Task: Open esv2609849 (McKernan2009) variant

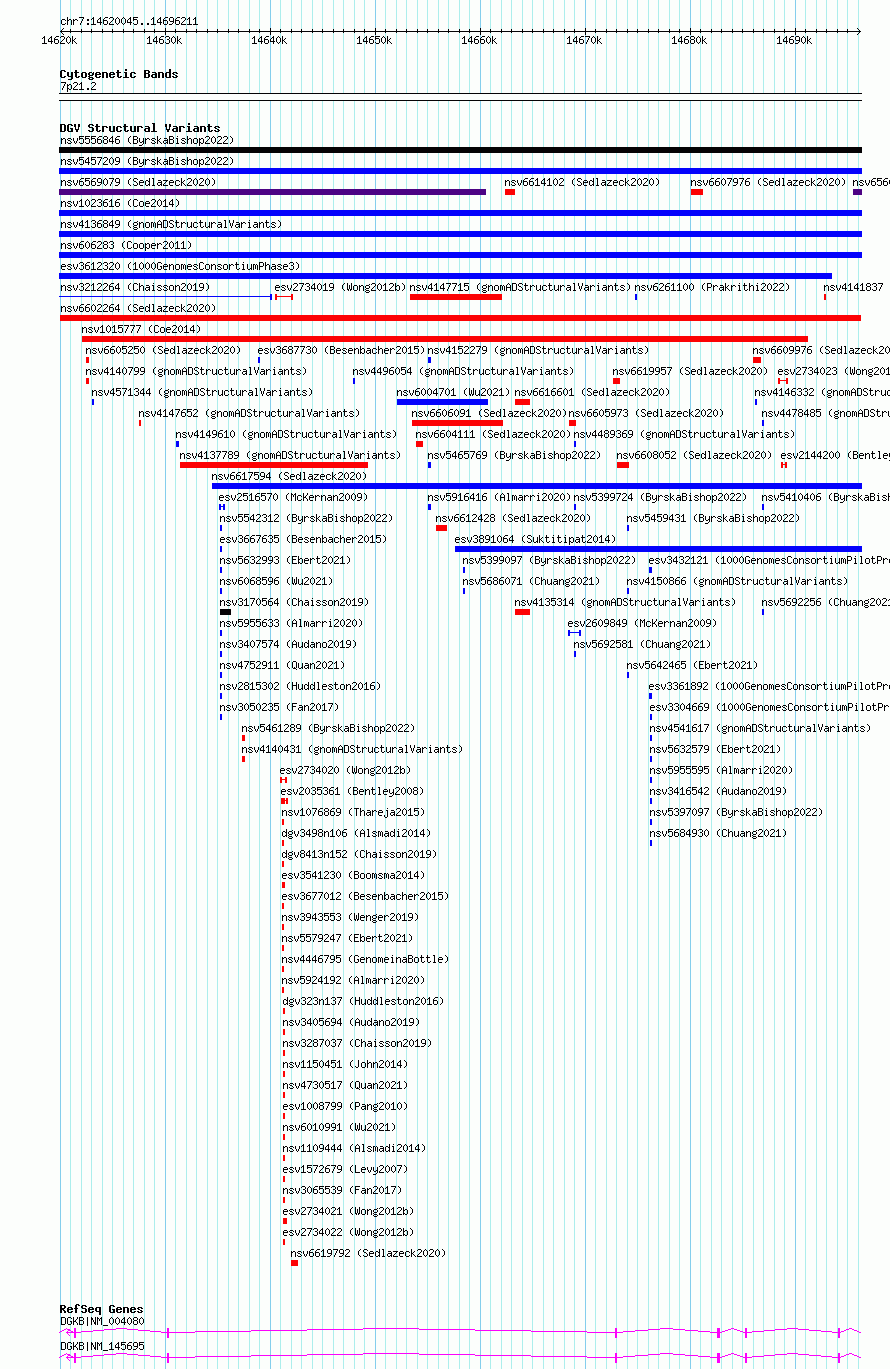Action: click(642, 623)
